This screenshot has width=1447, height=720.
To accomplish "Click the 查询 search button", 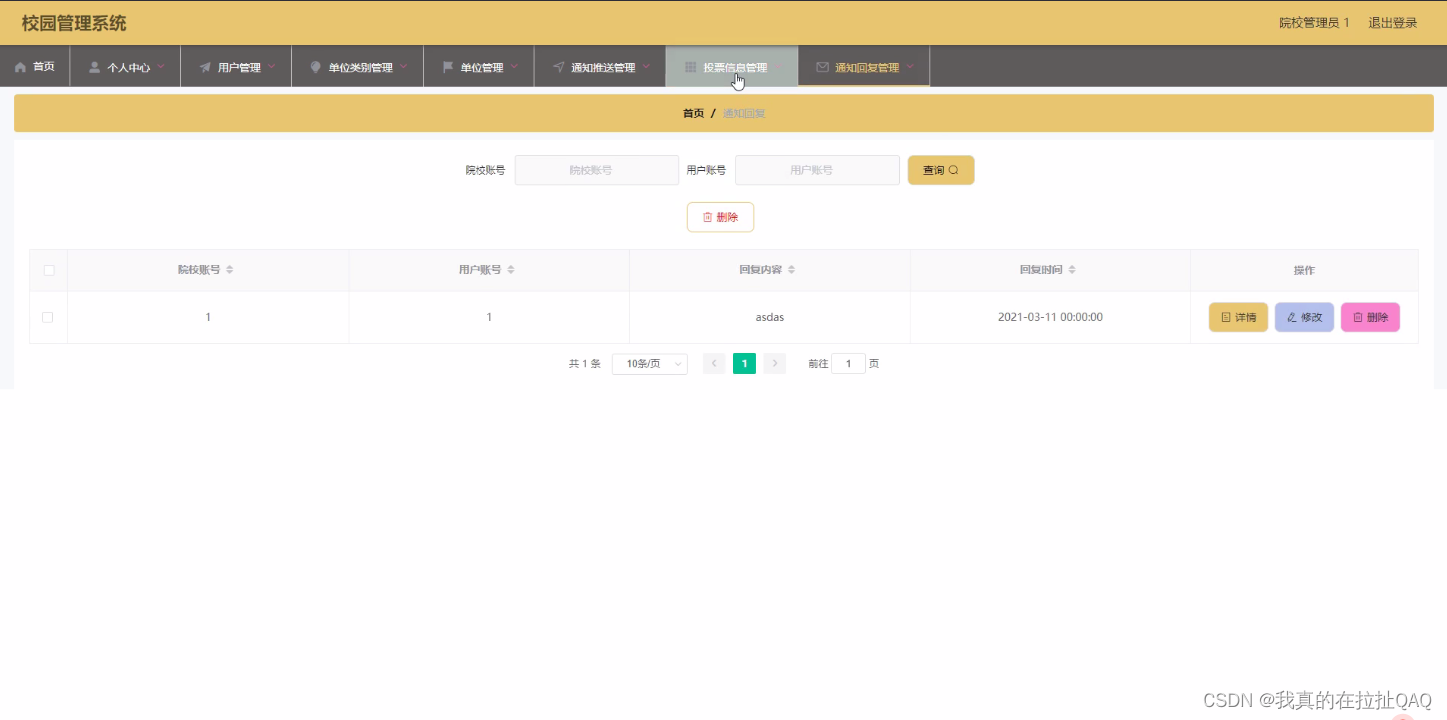I will [941, 170].
